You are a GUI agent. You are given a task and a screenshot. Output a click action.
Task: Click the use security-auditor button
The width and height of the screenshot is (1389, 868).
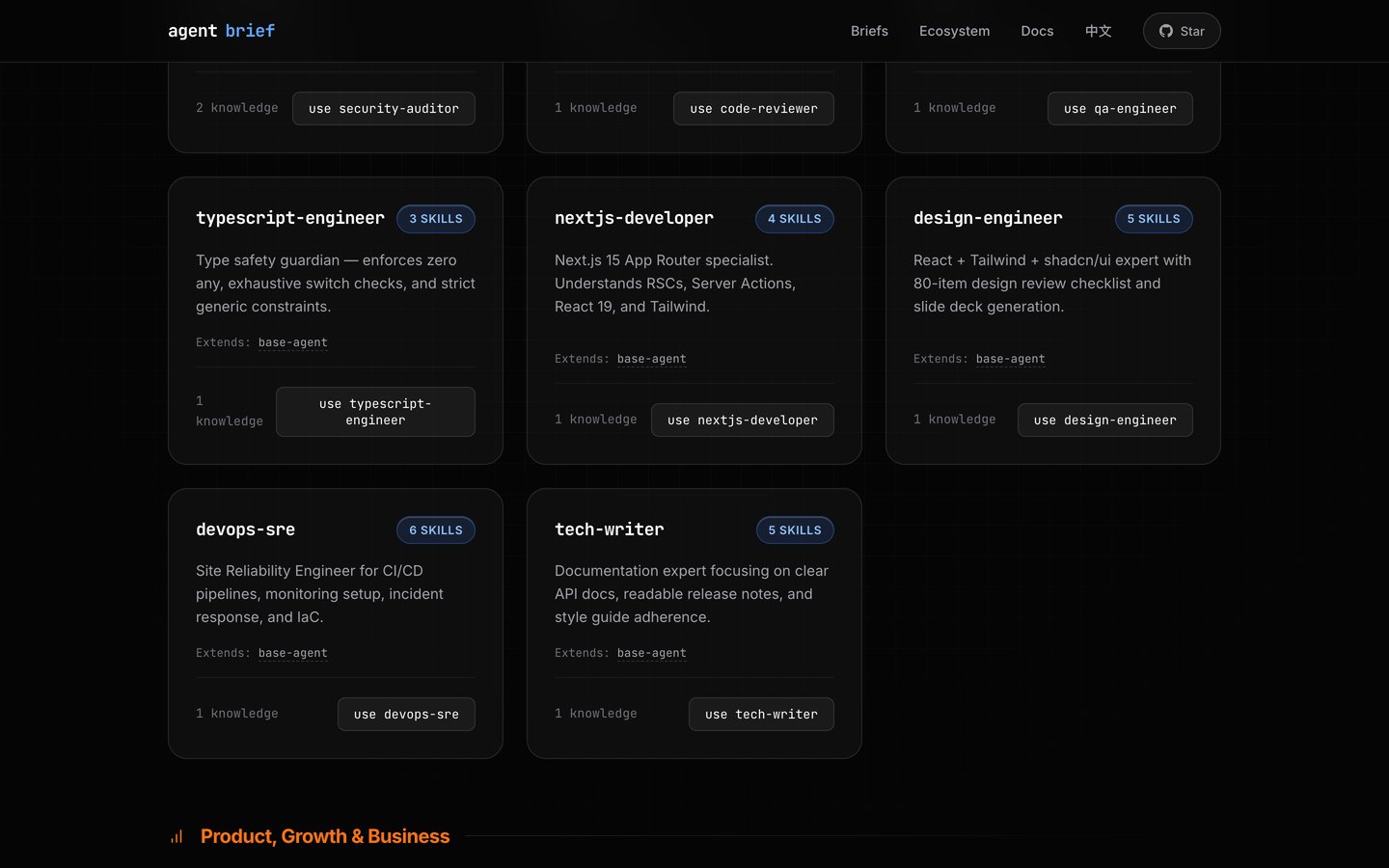(x=384, y=109)
